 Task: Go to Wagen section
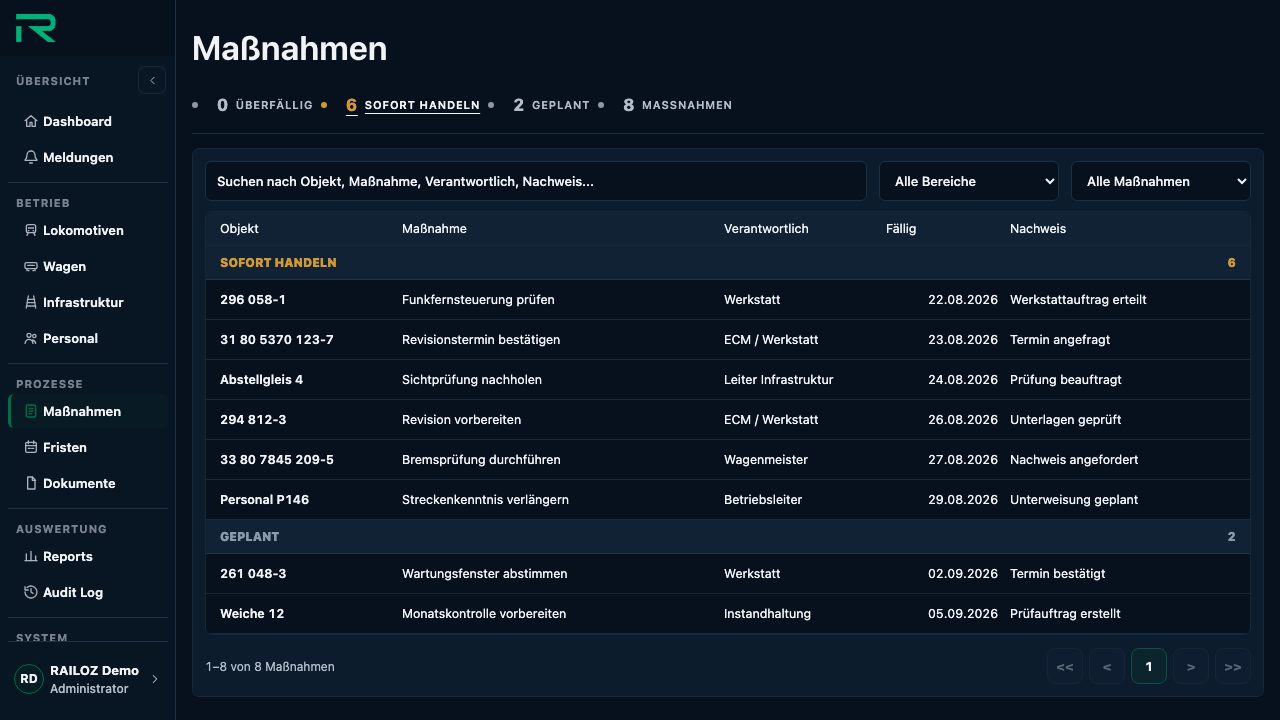tap(88, 266)
